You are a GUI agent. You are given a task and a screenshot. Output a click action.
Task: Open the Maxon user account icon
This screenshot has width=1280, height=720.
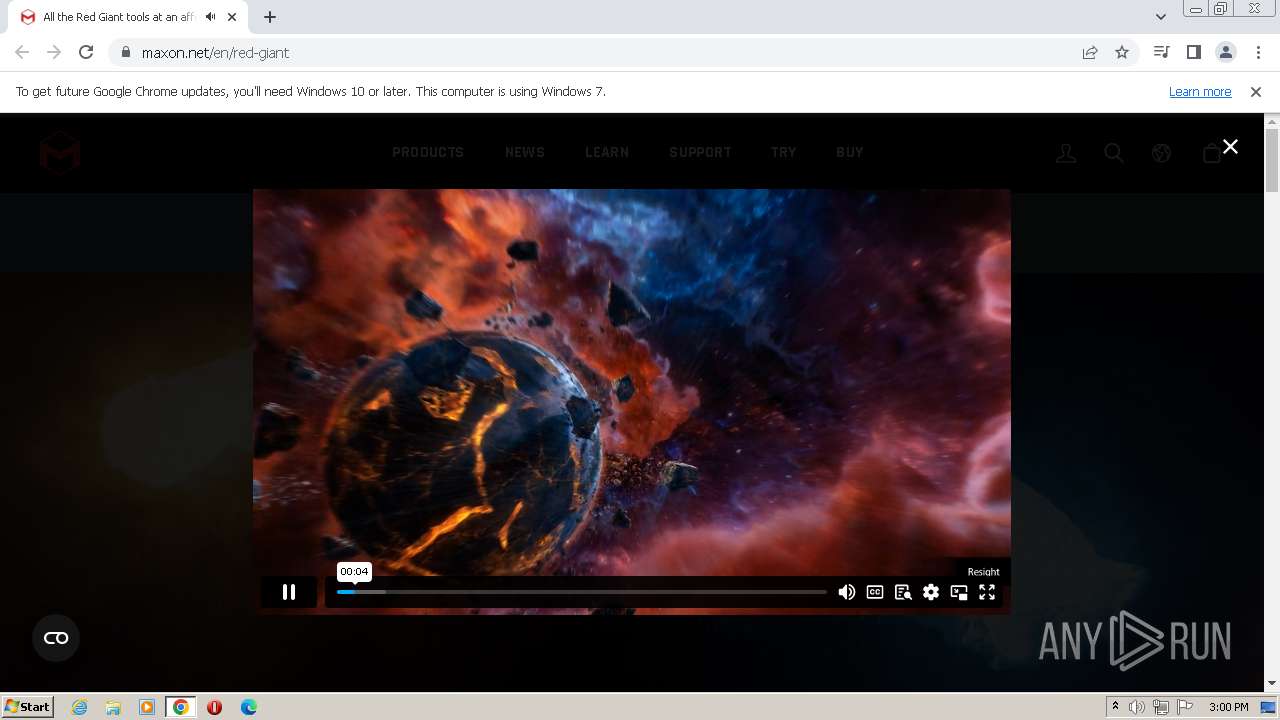(x=1066, y=153)
